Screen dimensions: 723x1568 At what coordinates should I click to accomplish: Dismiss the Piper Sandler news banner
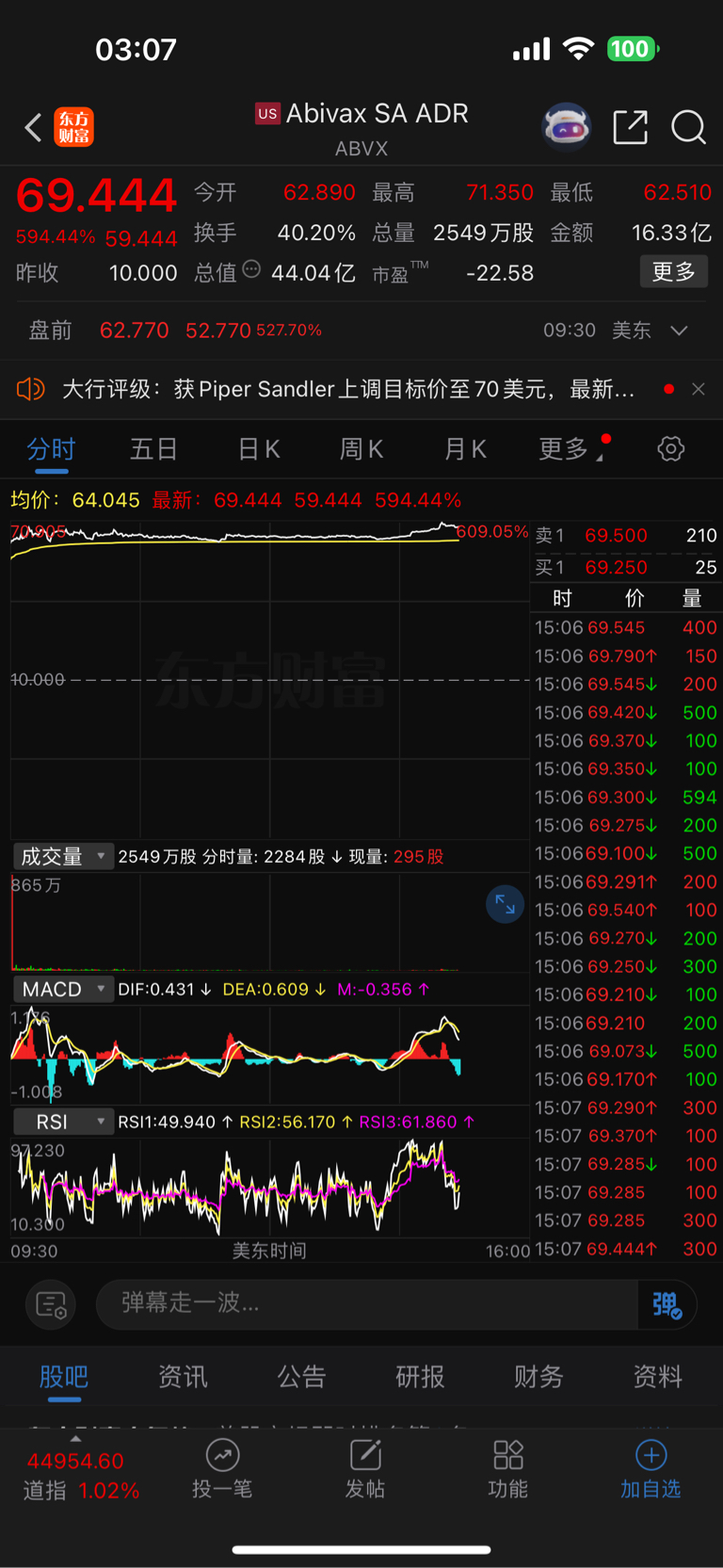(699, 389)
